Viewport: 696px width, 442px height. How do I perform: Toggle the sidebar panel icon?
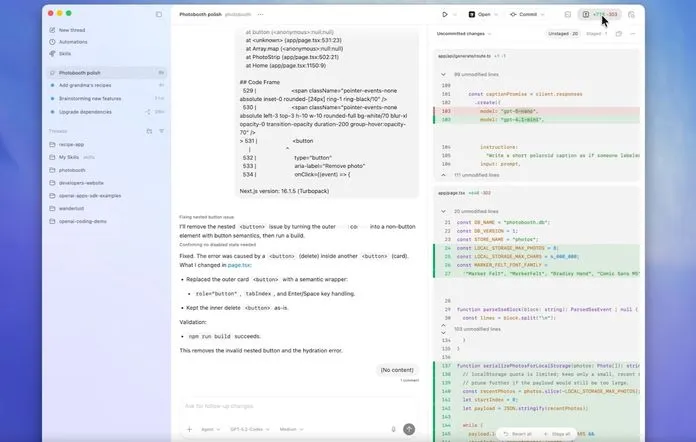[x=159, y=15]
